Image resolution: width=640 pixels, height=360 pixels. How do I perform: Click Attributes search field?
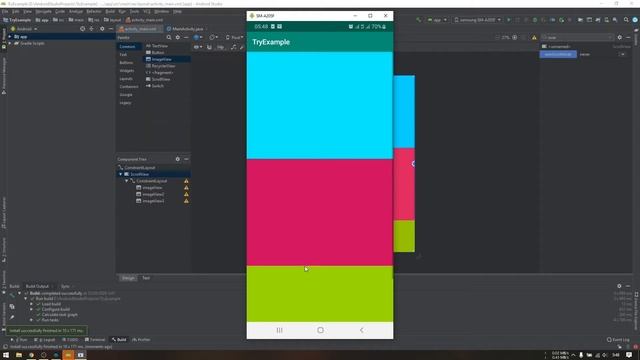578,37
